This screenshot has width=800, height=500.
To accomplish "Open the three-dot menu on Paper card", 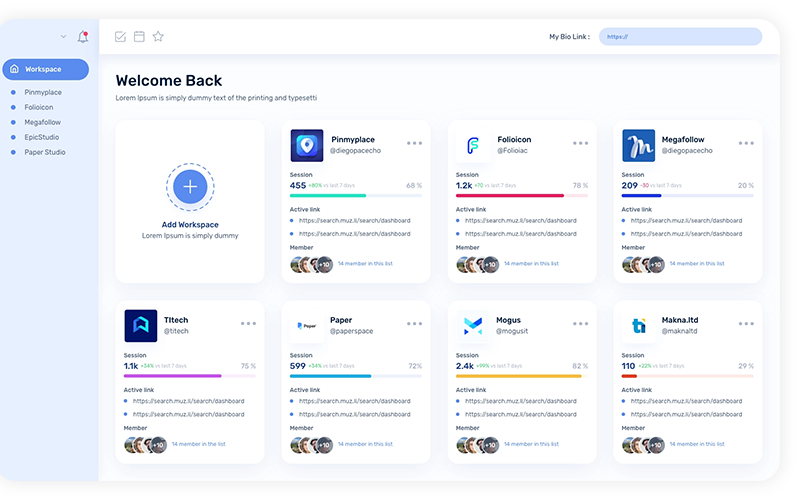I will pos(414,323).
